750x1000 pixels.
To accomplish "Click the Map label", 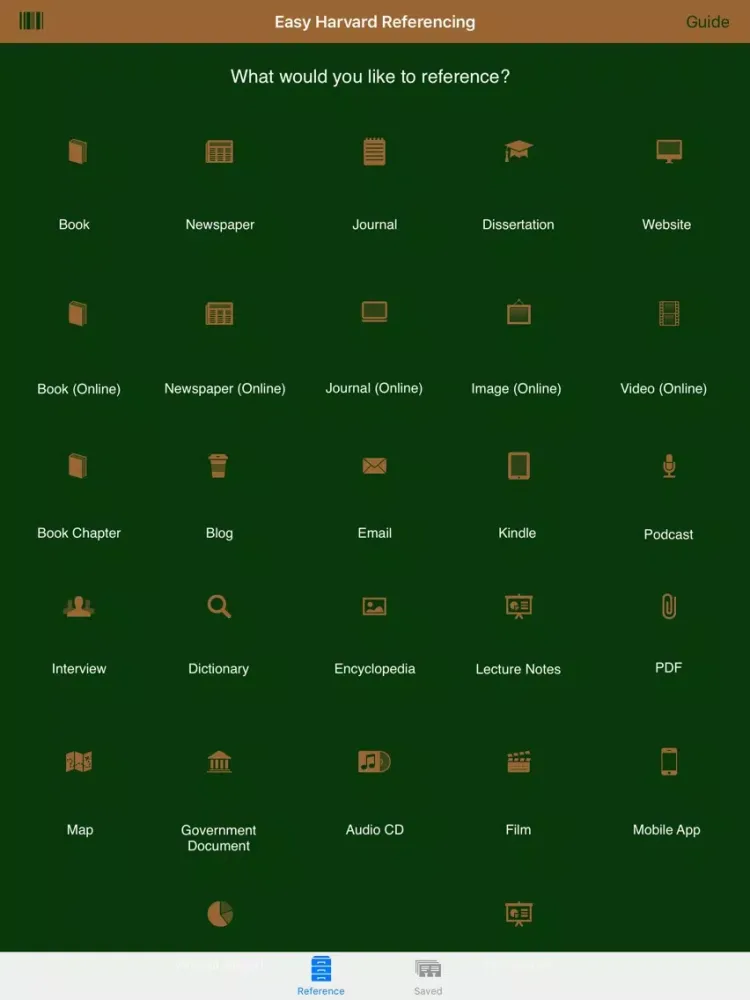I will [80, 830].
